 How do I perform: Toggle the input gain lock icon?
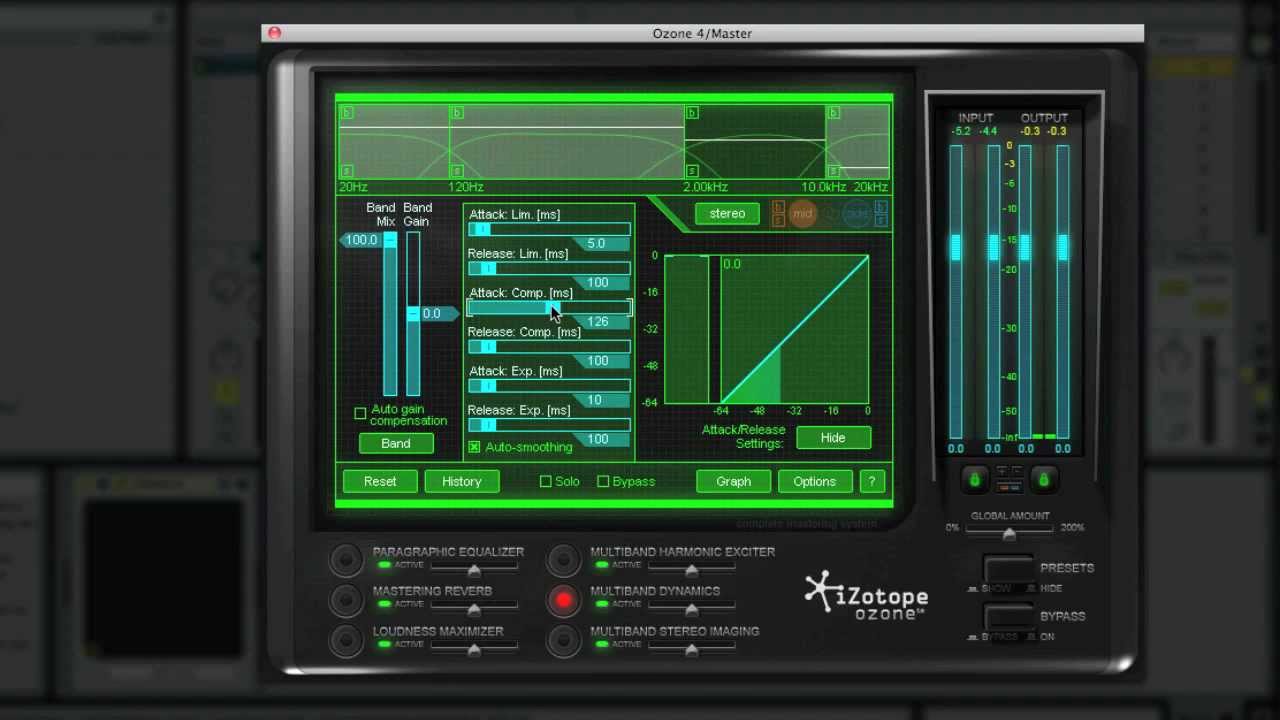pos(975,480)
